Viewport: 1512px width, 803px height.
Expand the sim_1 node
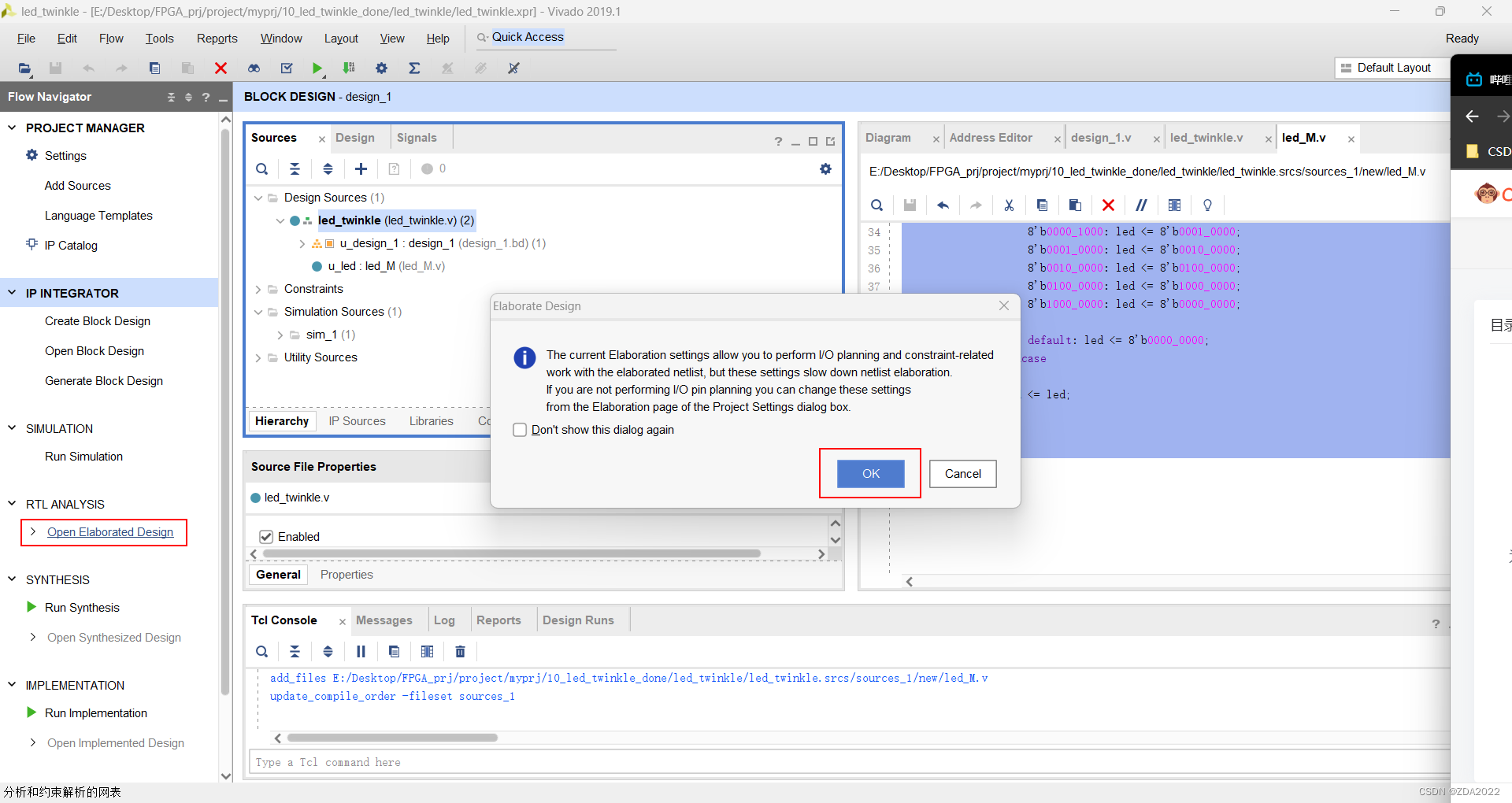click(280, 335)
